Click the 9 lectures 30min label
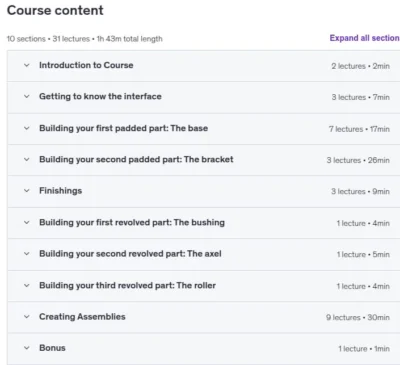 [358, 317]
